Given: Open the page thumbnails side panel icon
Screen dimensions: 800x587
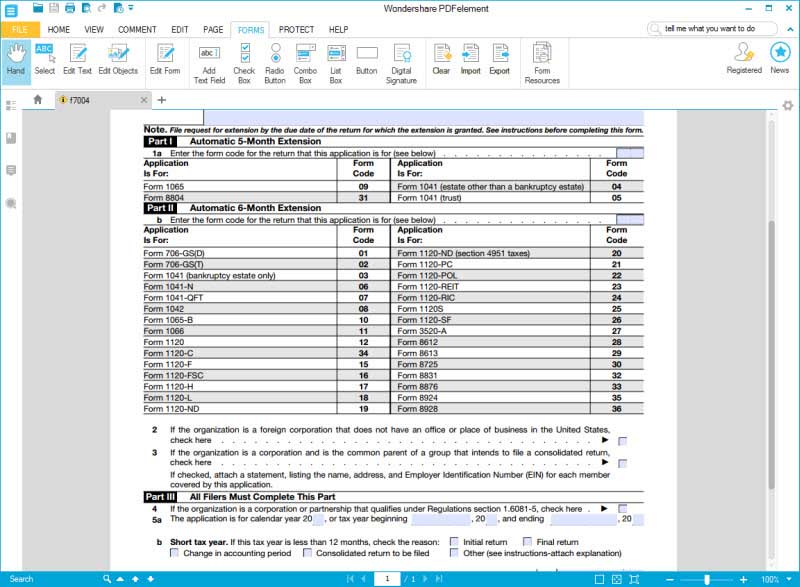Looking at the screenshot, I should pos(11,105).
